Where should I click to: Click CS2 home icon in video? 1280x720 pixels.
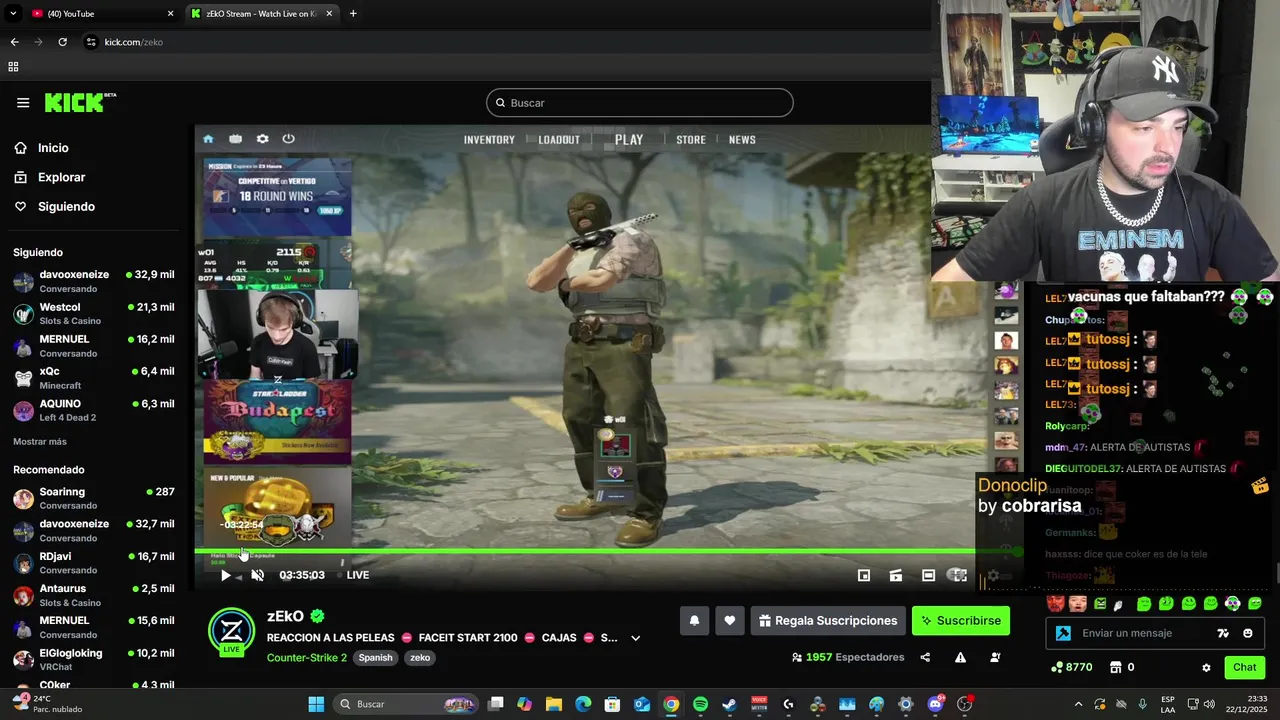[208, 139]
